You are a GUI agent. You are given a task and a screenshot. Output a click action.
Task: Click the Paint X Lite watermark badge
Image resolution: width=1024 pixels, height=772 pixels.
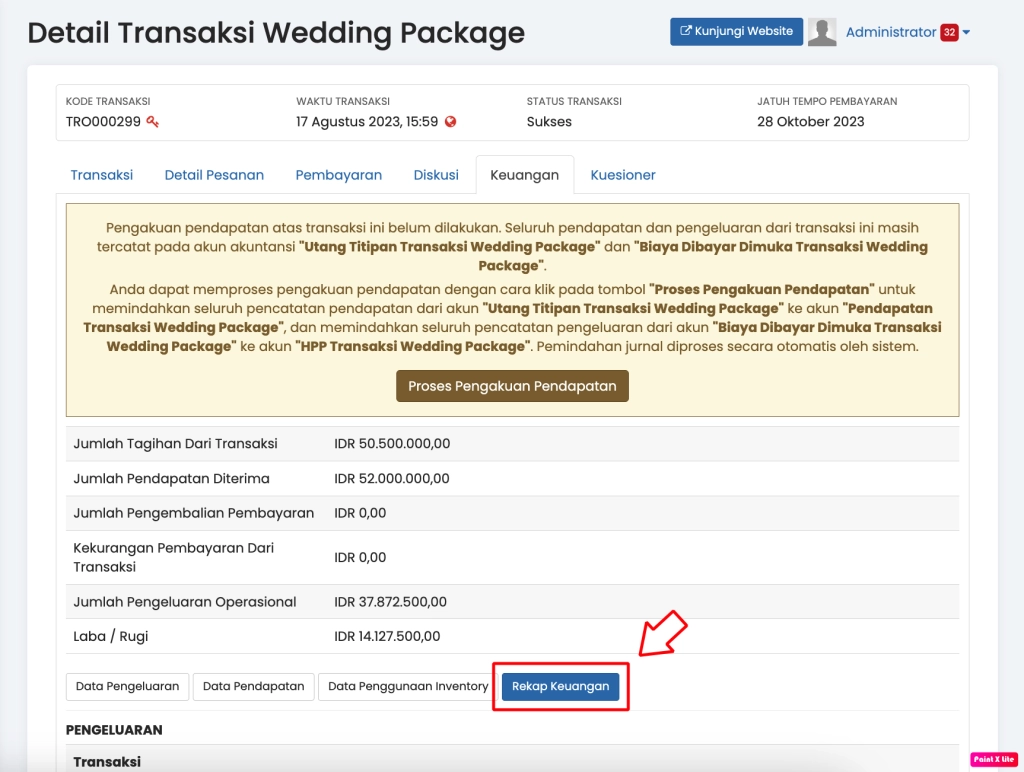pos(992,759)
